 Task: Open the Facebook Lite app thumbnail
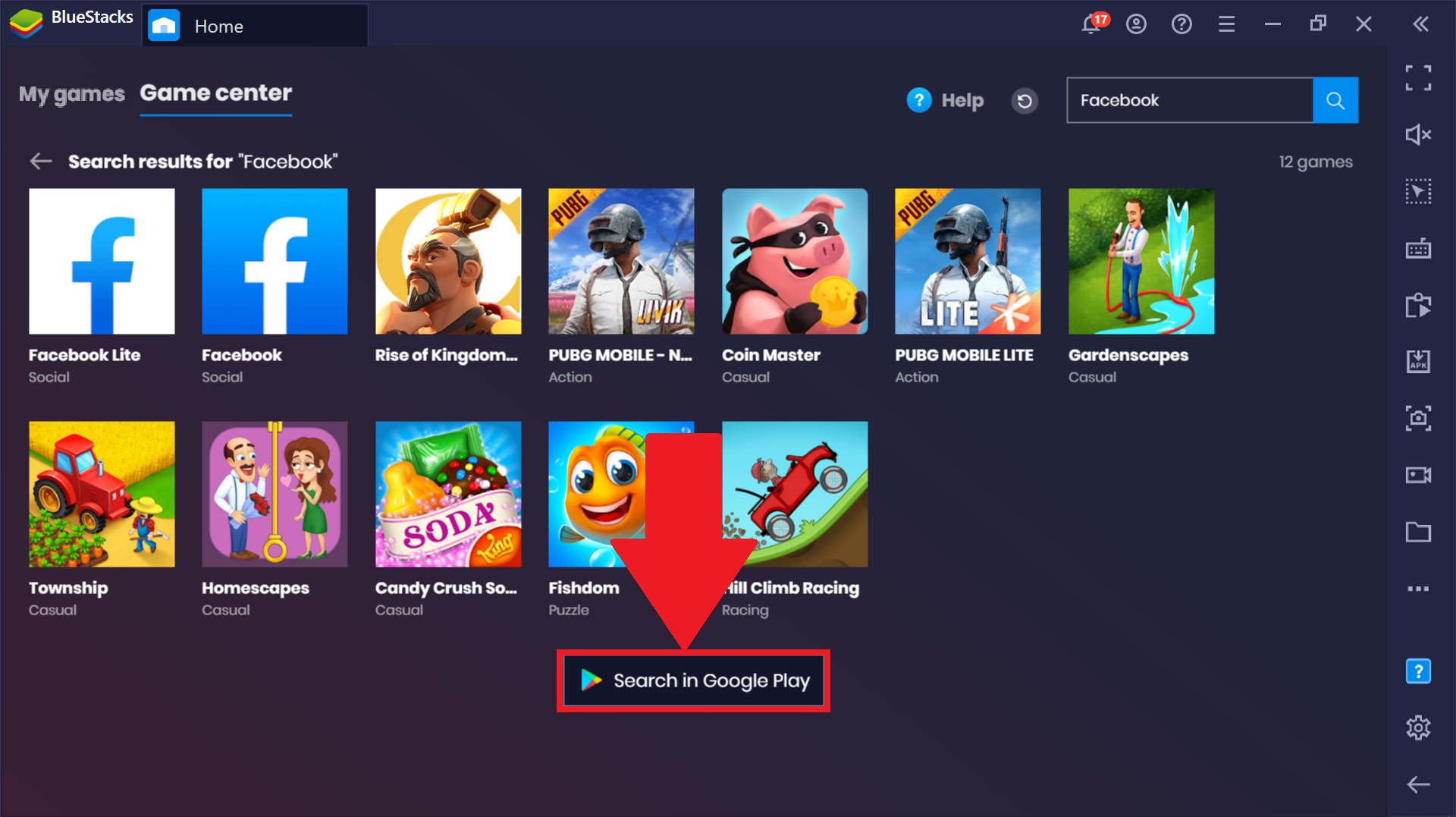(x=102, y=261)
